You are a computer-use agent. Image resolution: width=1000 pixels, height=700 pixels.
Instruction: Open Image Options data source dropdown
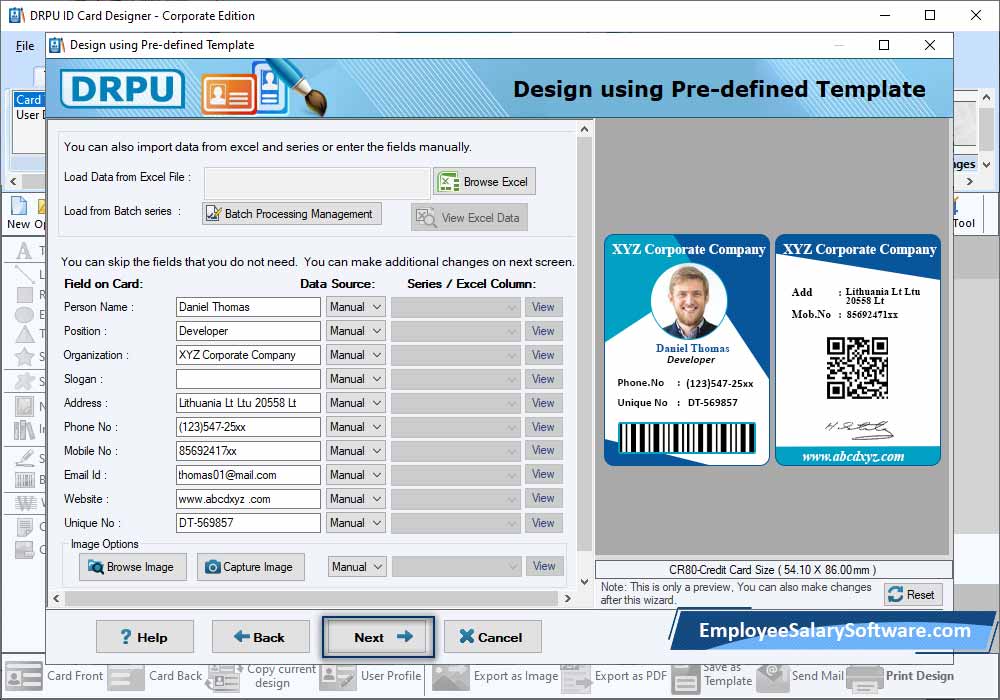[x=357, y=567]
